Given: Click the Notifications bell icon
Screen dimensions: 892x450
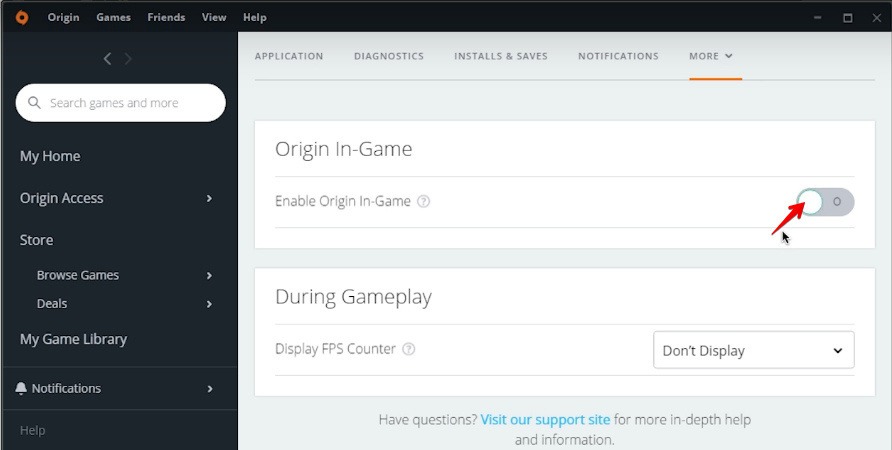Looking at the screenshot, I should (21, 389).
